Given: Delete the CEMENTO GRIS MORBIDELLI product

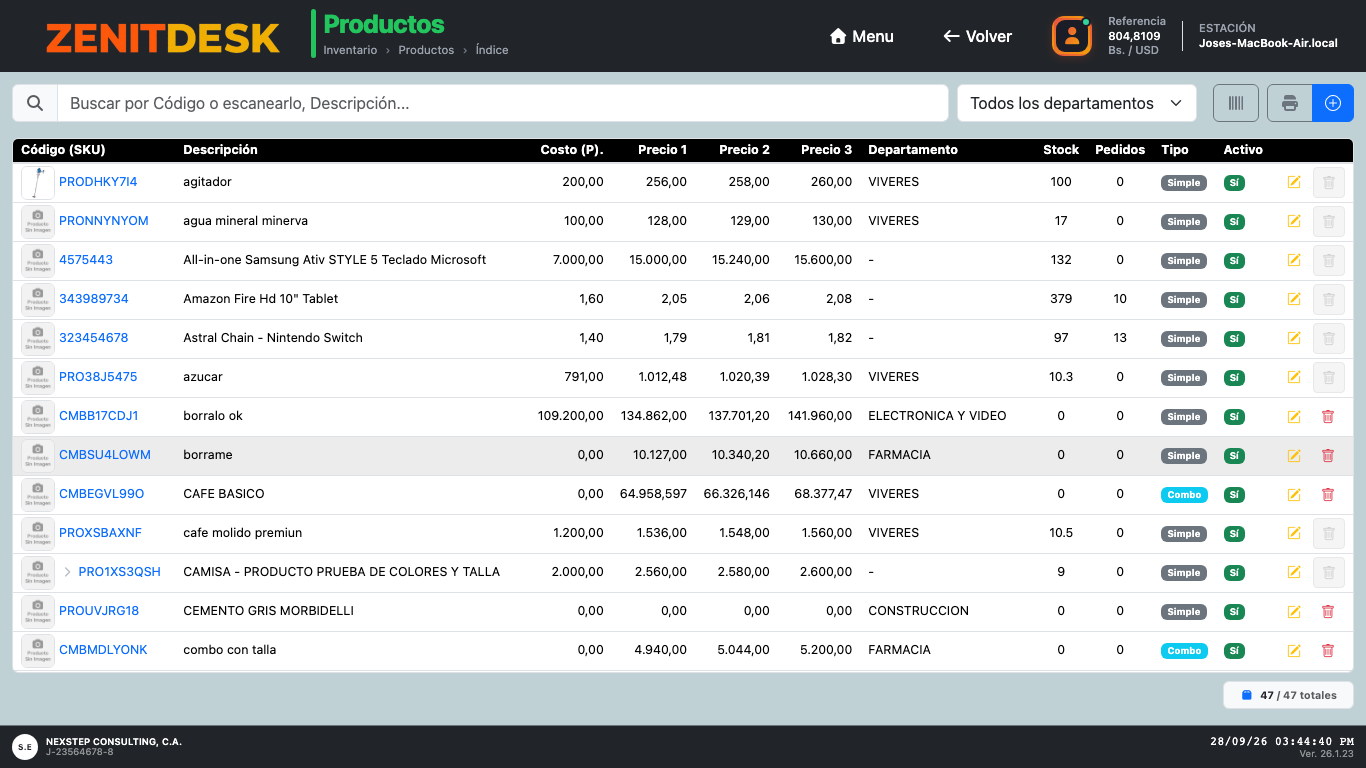Looking at the screenshot, I should (1328, 611).
